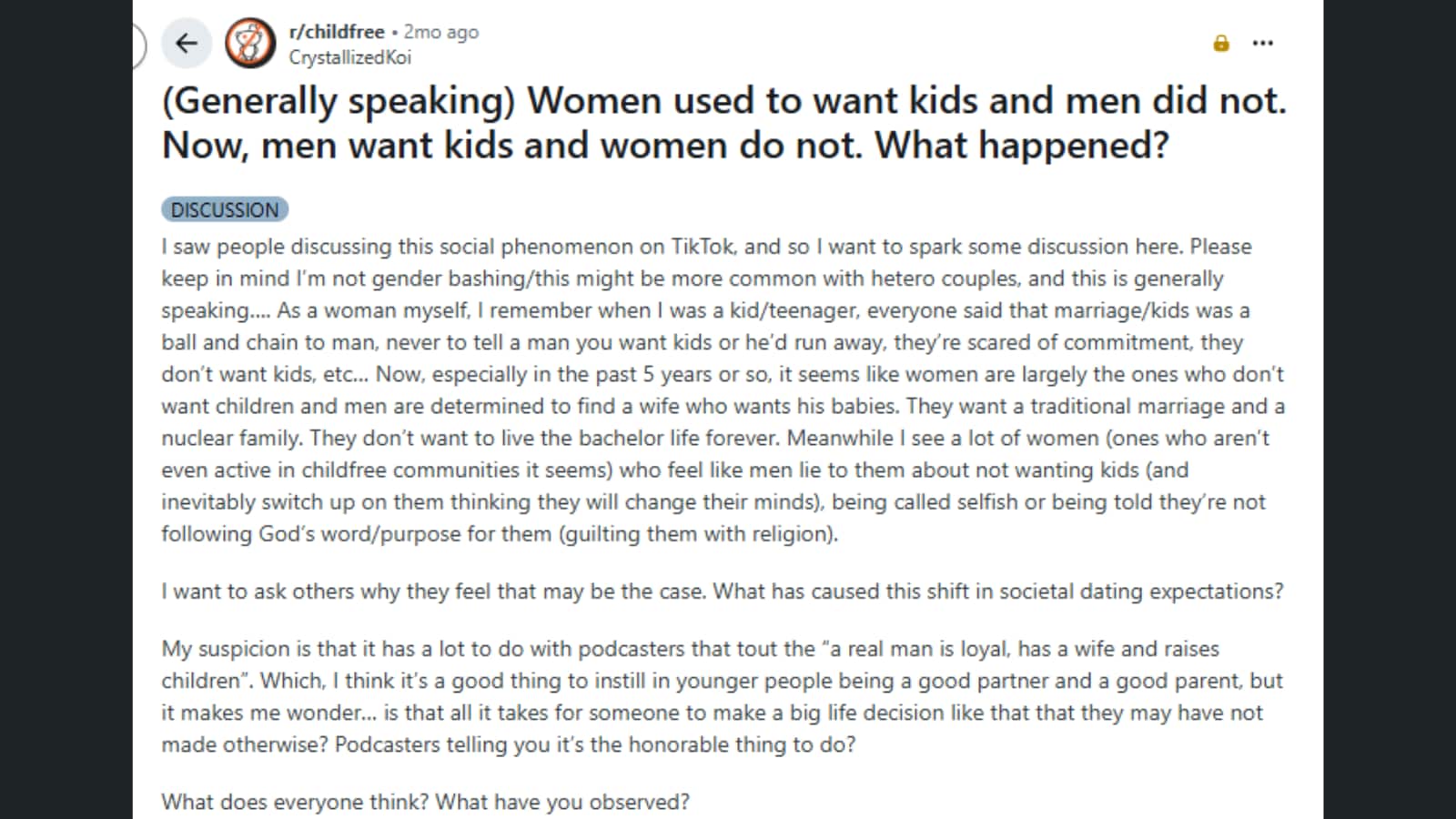Filter by the DISCUSSION flair tag

tap(225, 209)
